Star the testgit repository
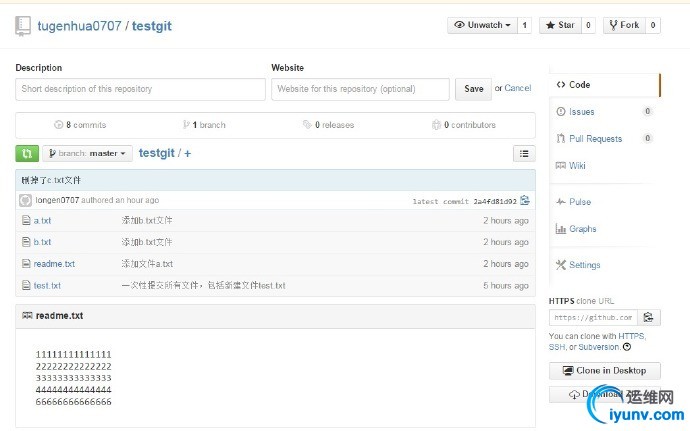This screenshot has height=431, width=690. [560, 25]
